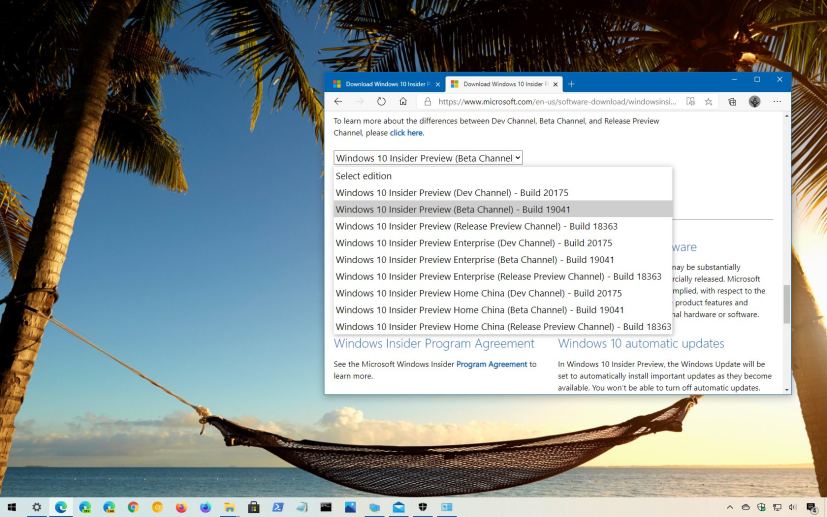Close the active Download Windows 10 tab

(555, 84)
